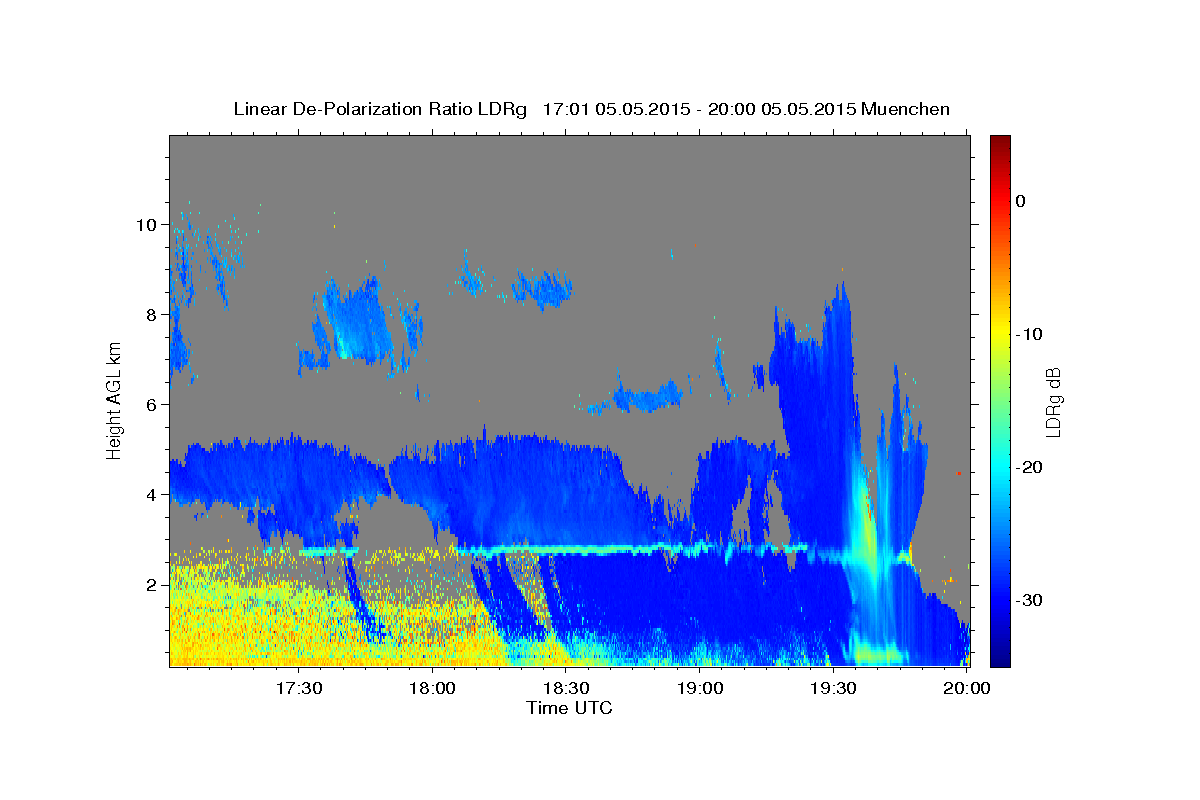Screen dimensions: 1200x800
Task: Click the 19:00 time tick label
Action: [x=700, y=688]
